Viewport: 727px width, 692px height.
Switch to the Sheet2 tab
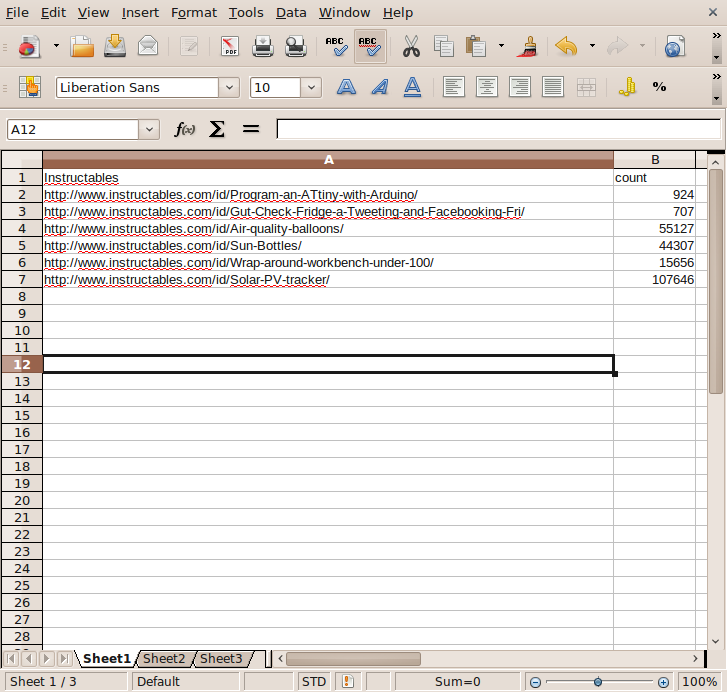pyautogui.click(x=164, y=659)
